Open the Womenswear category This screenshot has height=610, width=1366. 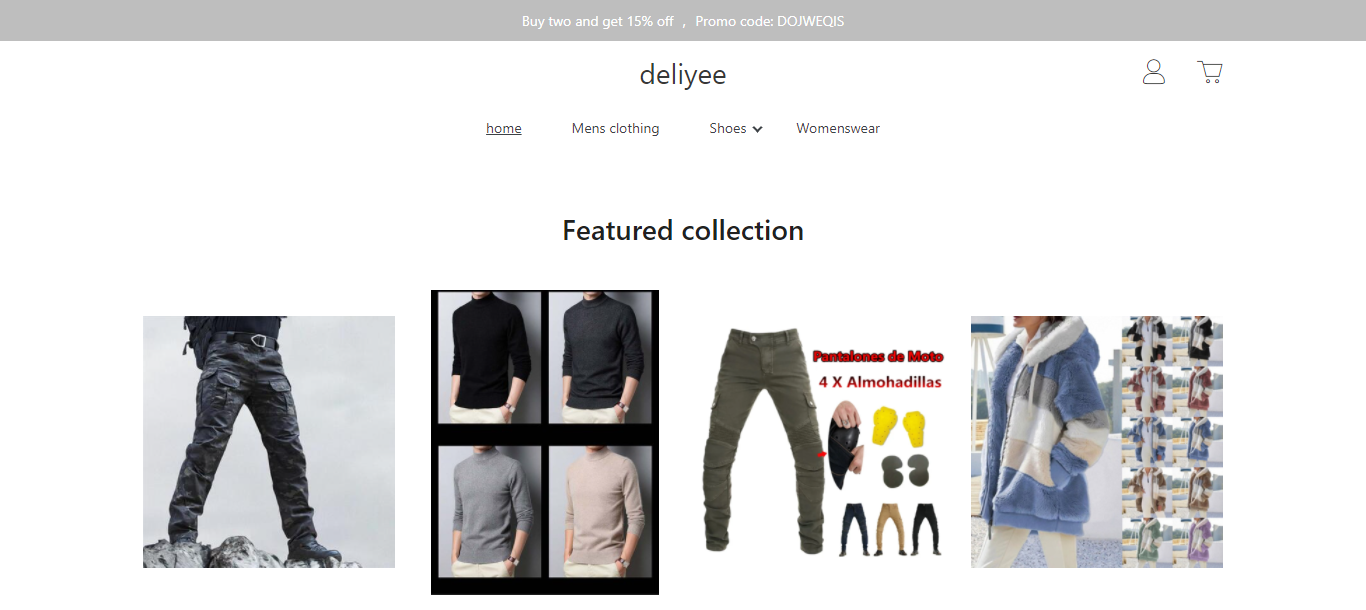838,128
